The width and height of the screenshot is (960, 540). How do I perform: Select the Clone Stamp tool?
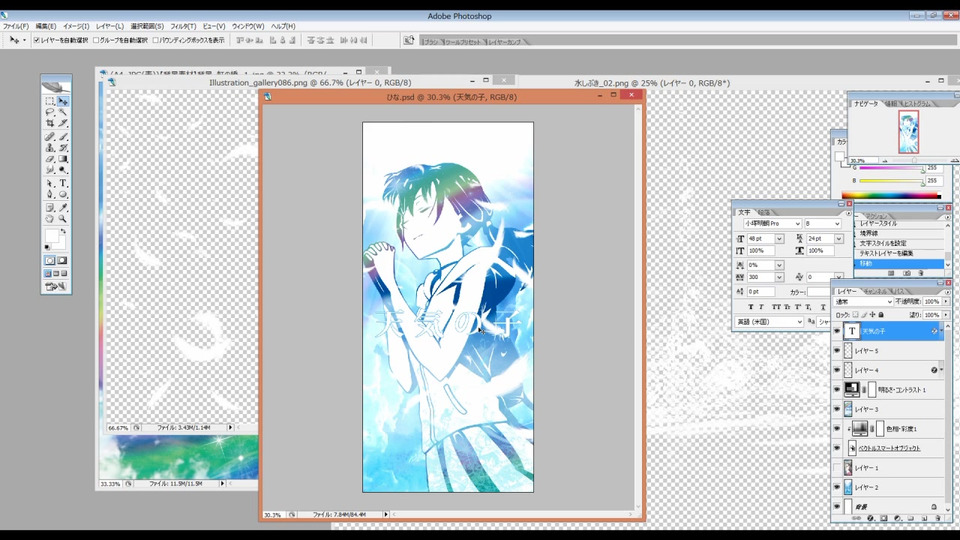pyautogui.click(x=50, y=148)
